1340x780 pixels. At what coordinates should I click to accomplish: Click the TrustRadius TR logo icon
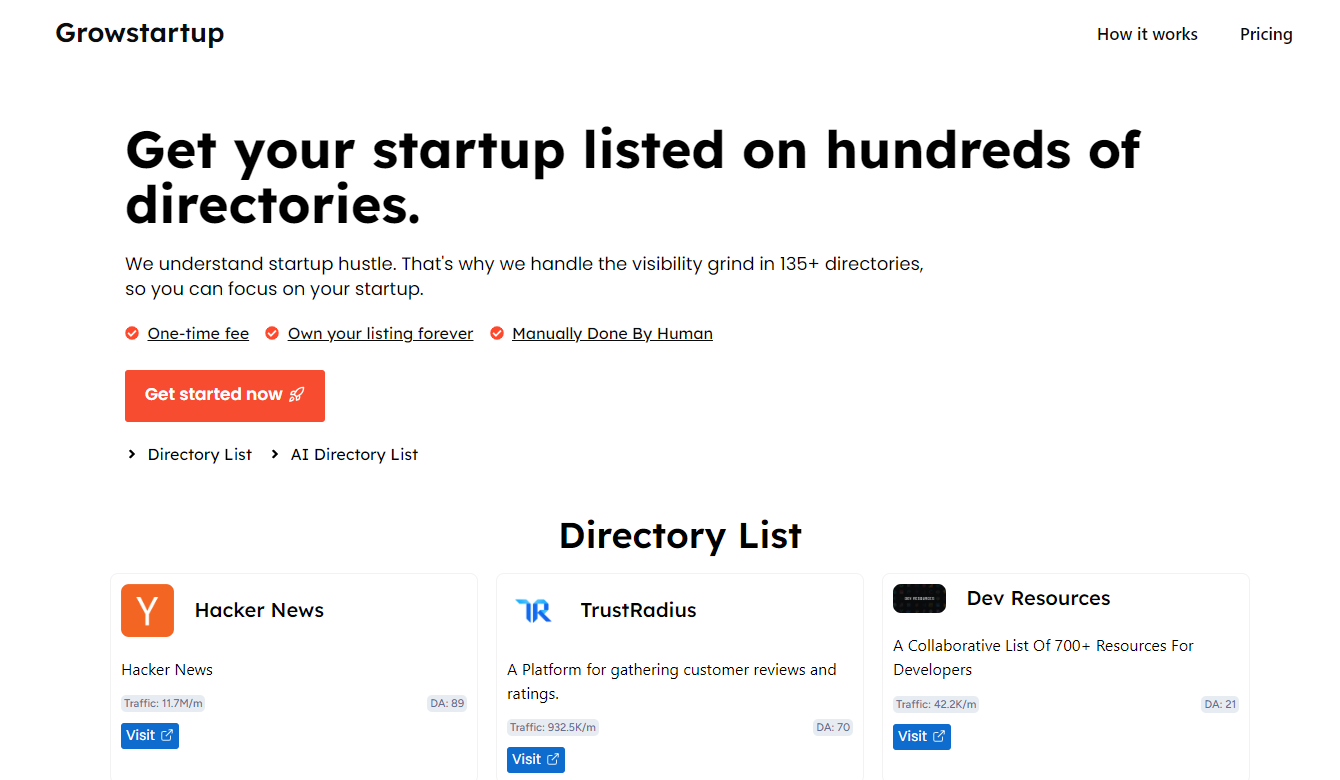click(x=533, y=610)
